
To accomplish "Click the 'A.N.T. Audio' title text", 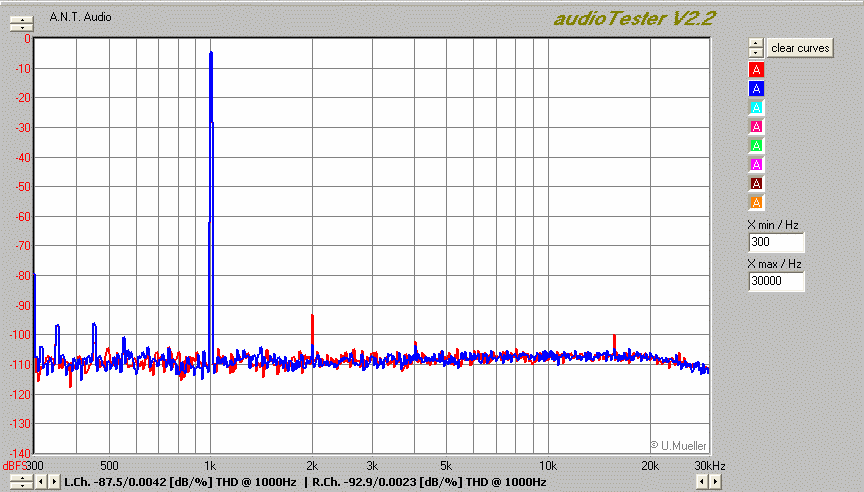I will pos(80,17).
